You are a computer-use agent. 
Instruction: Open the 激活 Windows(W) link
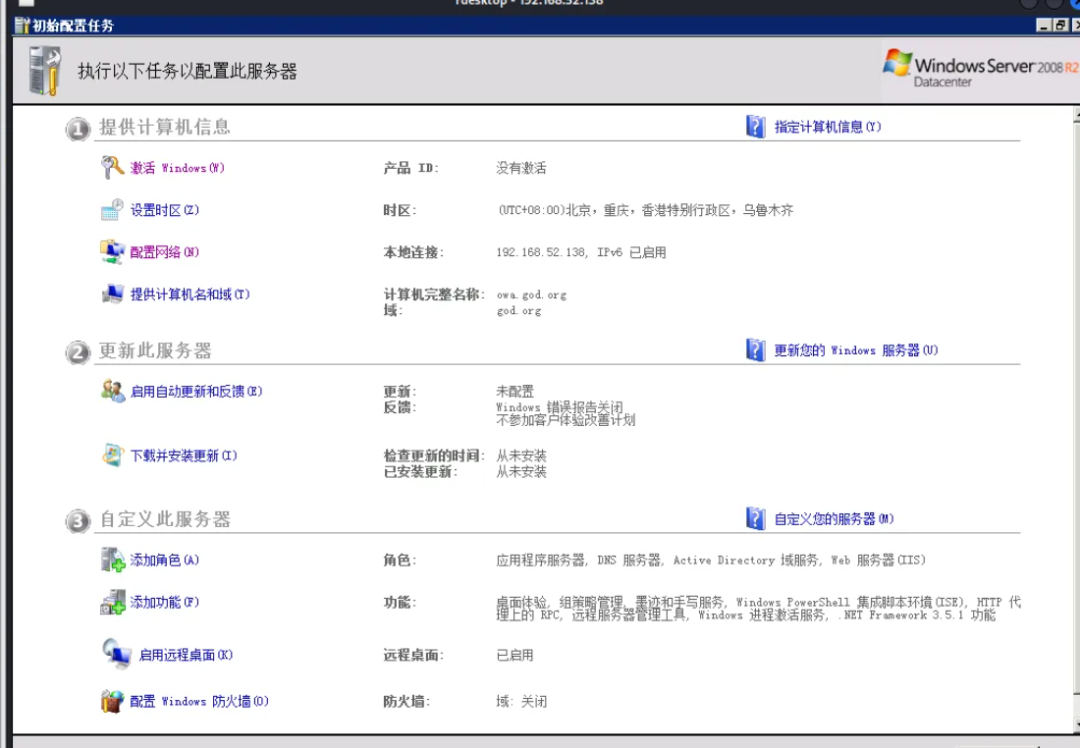click(x=177, y=168)
